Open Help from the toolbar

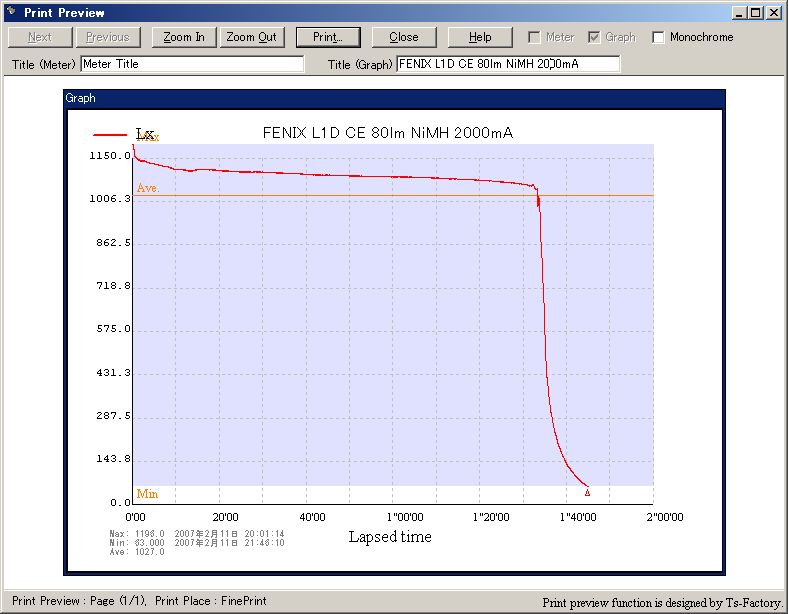pos(480,37)
